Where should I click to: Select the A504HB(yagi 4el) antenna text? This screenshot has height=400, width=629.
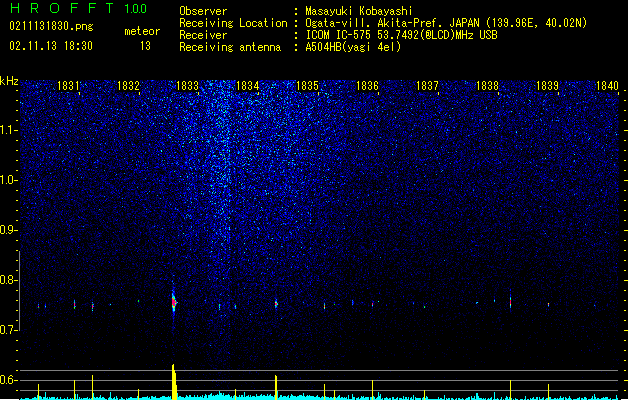[353, 47]
